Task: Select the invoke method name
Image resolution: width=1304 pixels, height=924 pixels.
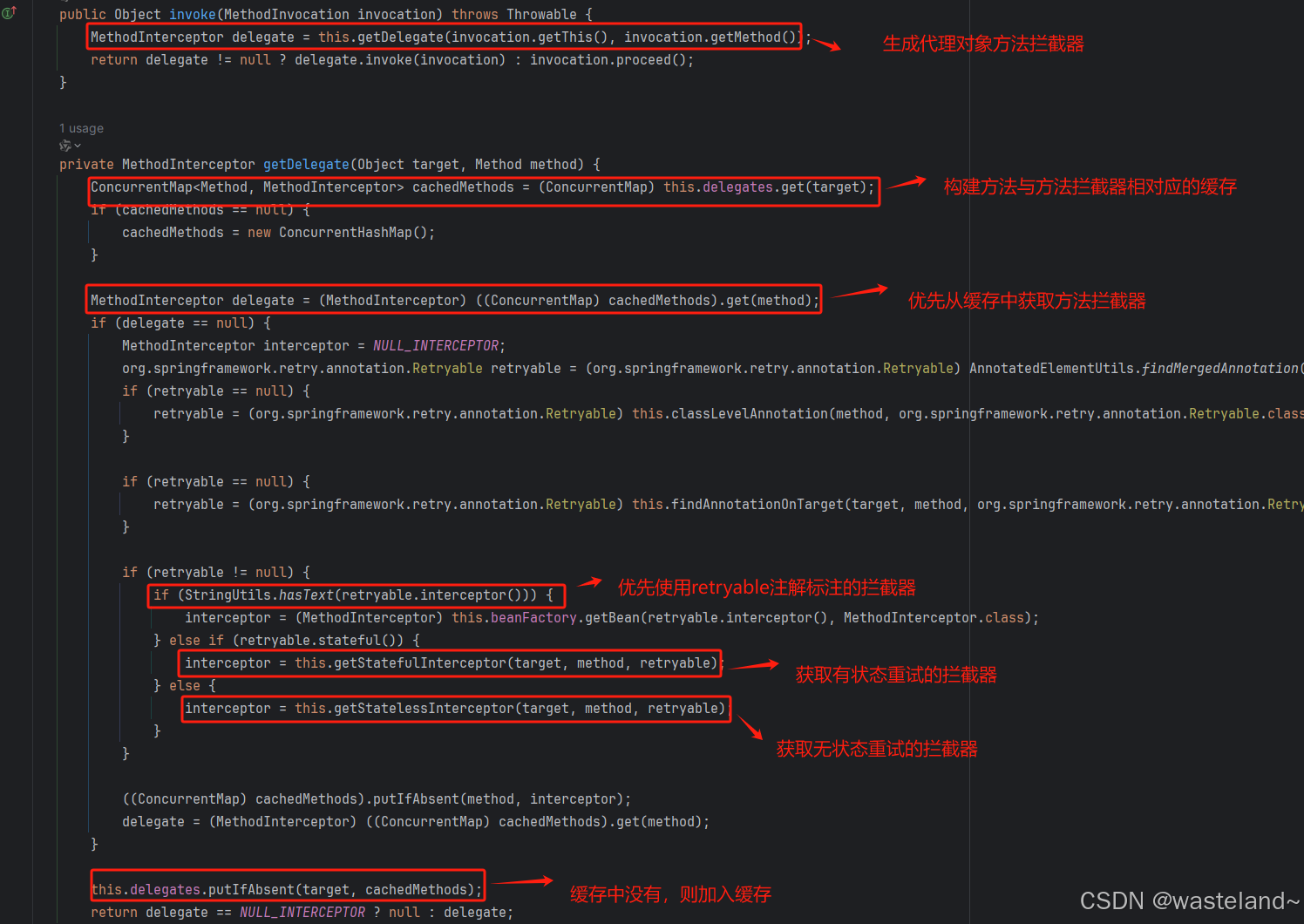Action: pyautogui.click(x=192, y=14)
